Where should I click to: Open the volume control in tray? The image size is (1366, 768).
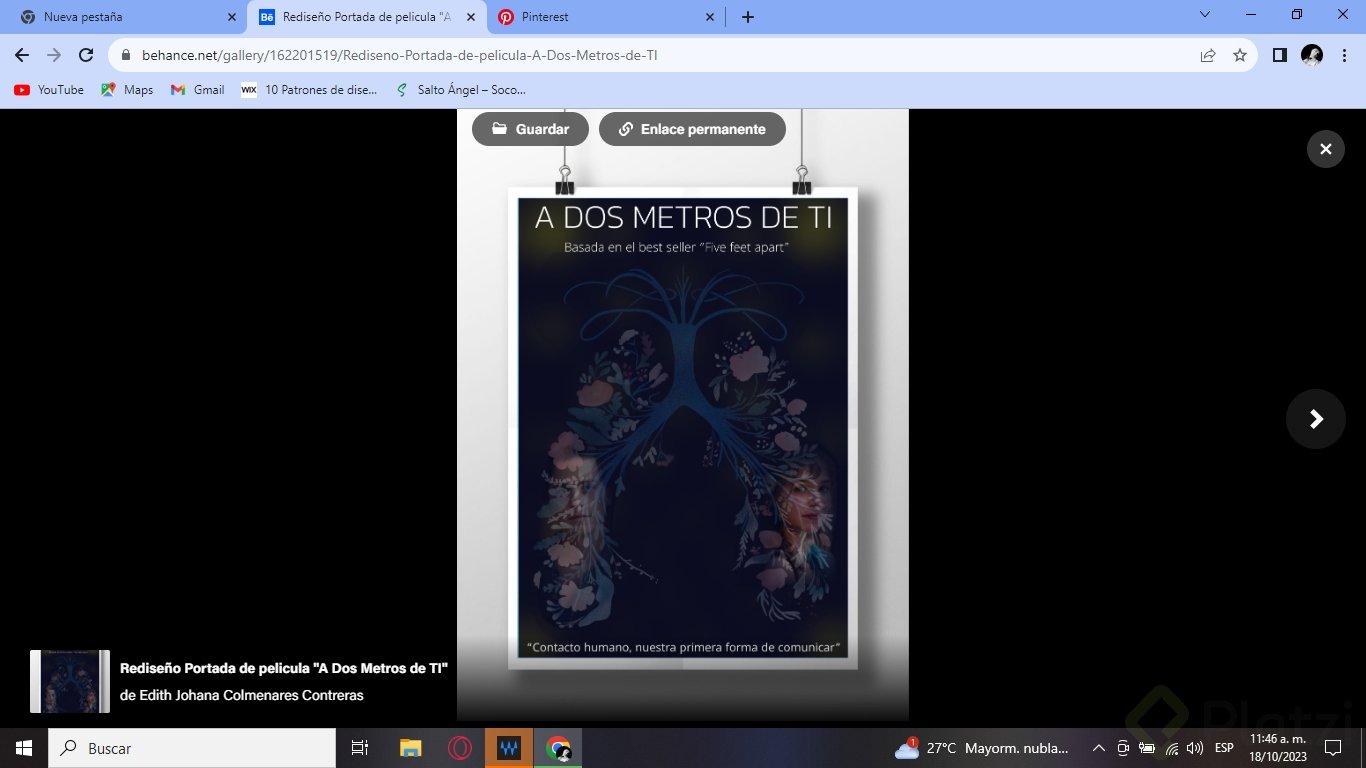pyautogui.click(x=1195, y=748)
